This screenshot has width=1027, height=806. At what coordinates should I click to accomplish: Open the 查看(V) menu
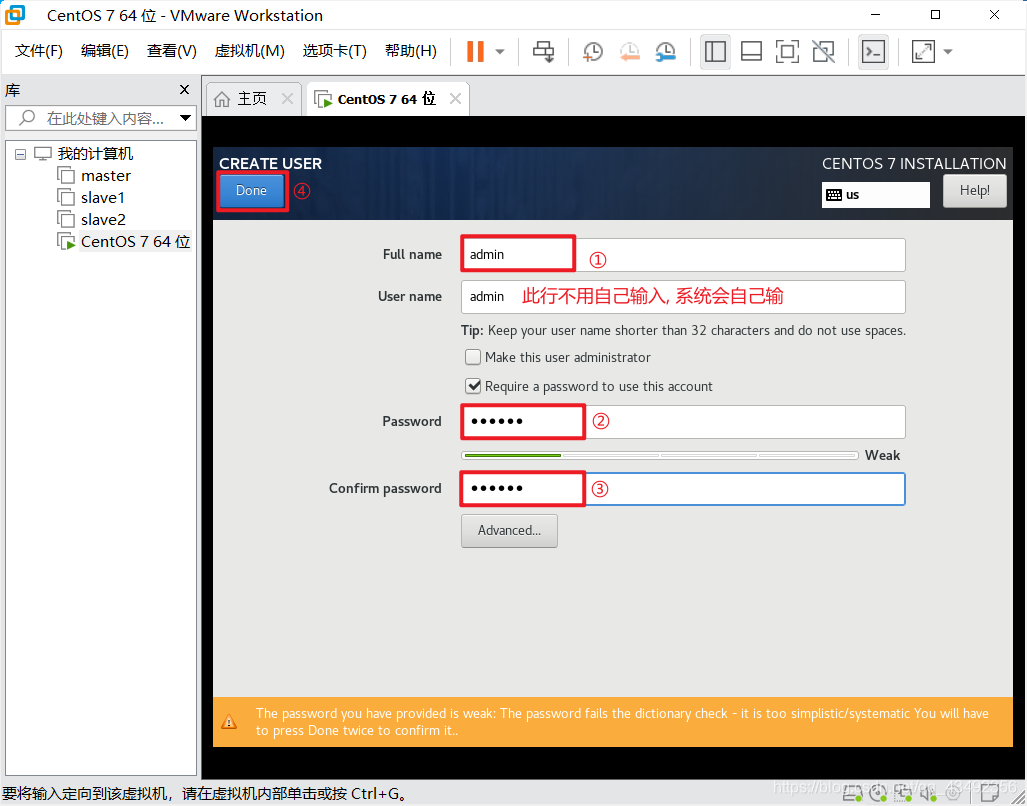pyautogui.click(x=172, y=51)
